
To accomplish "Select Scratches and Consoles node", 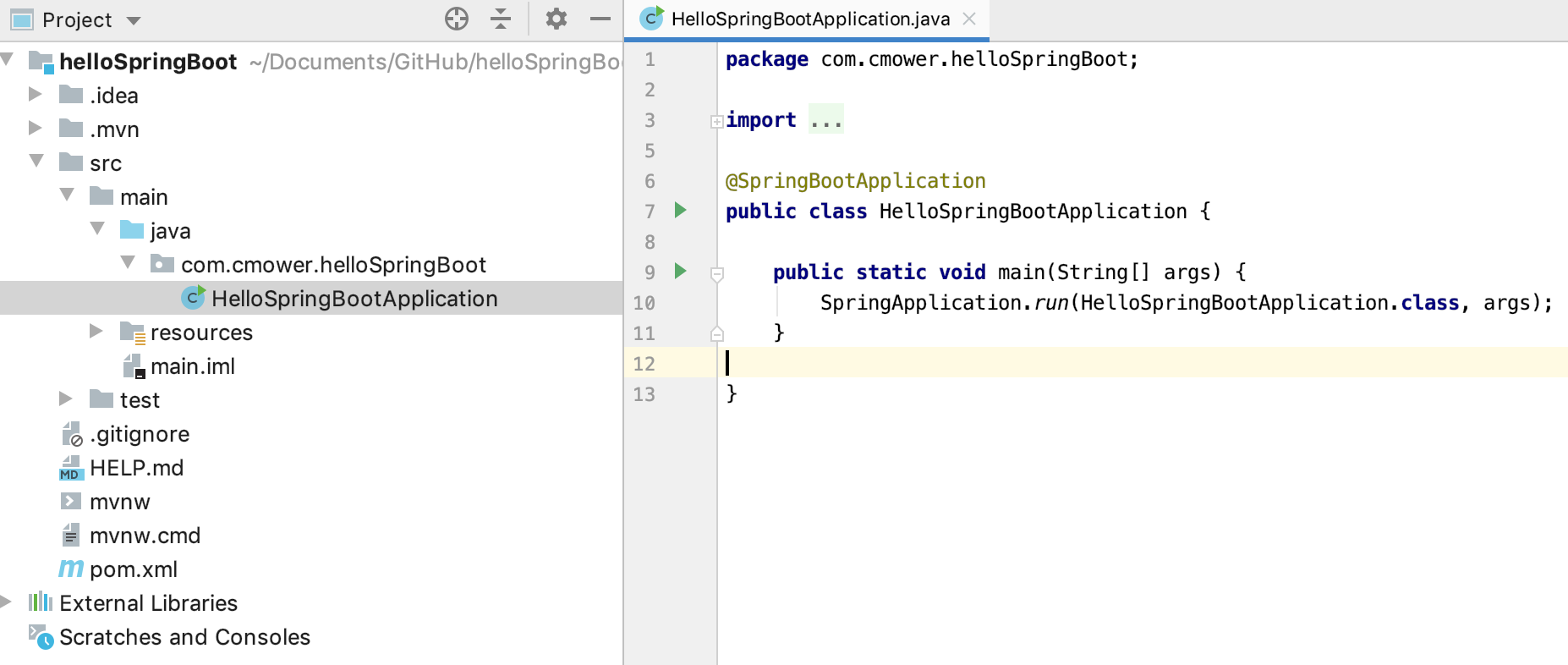I will [x=184, y=637].
